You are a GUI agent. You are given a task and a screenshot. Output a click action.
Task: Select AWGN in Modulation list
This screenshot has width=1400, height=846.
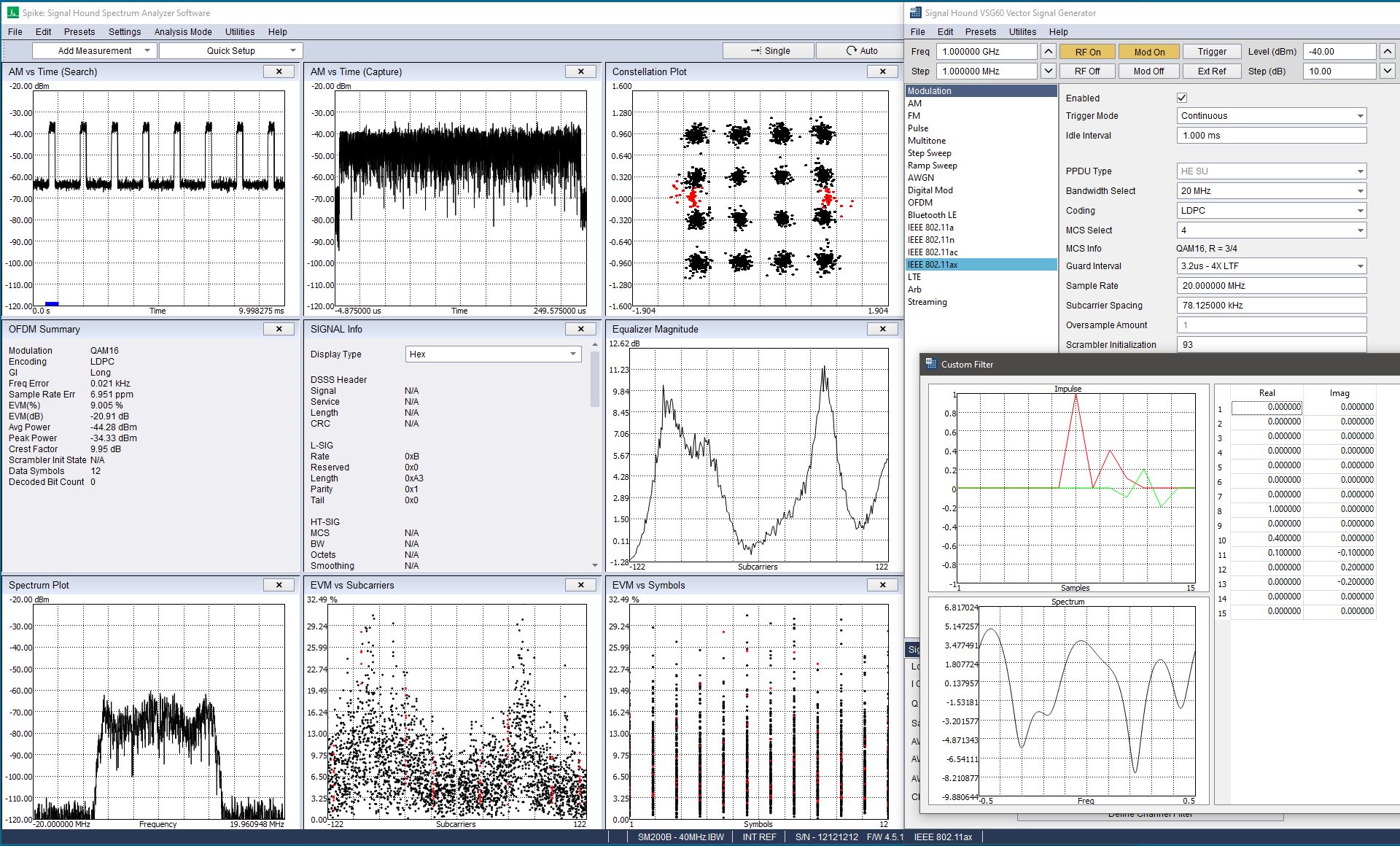(x=981, y=177)
